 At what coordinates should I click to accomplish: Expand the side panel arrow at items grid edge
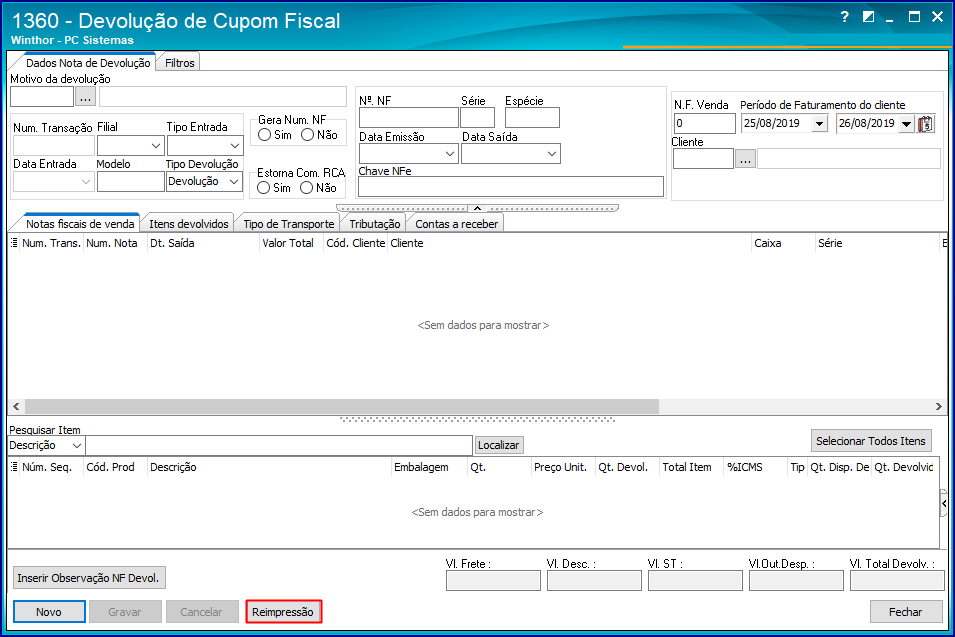943,503
